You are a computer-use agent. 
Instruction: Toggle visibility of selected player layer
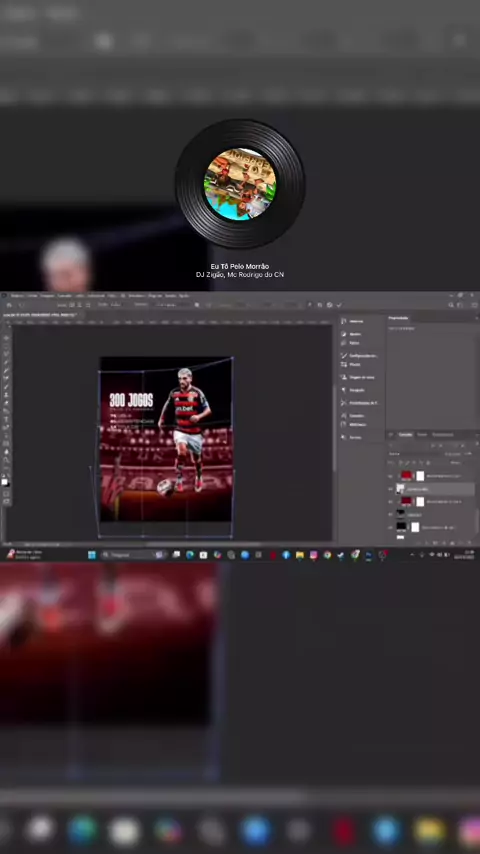point(390,489)
